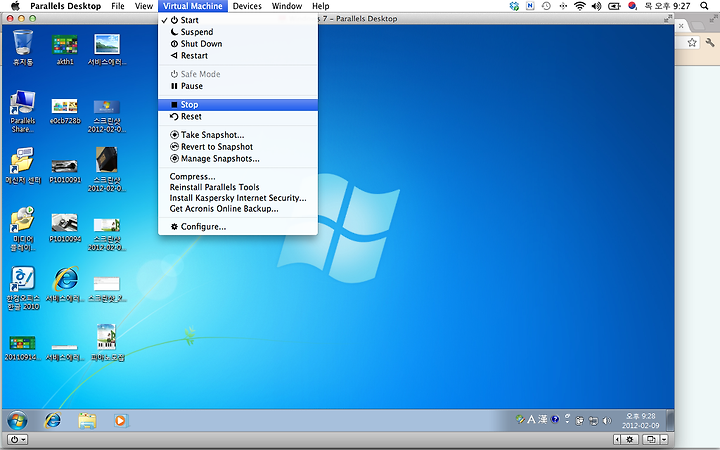
Task: Select the 한컴오피스 한글 2010 shortcut
Action: (x=23, y=288)
